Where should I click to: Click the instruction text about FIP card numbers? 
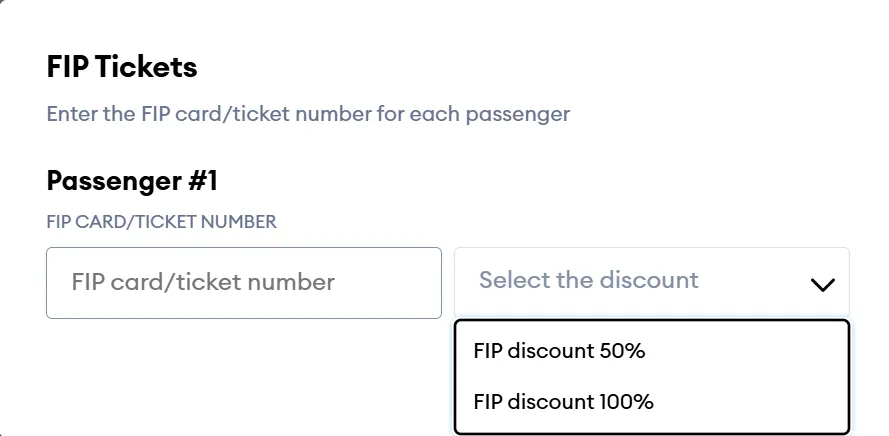308,114
